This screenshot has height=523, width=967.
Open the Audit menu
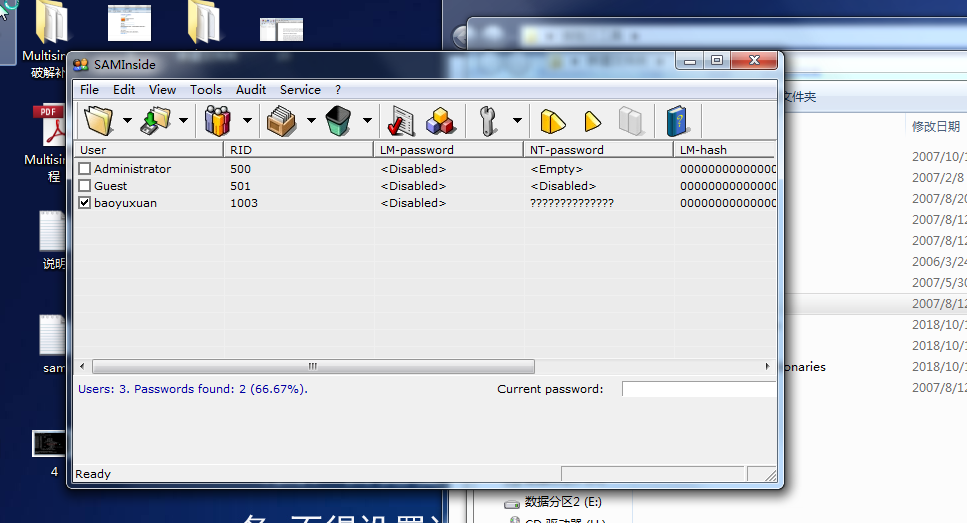coord(251,89)
